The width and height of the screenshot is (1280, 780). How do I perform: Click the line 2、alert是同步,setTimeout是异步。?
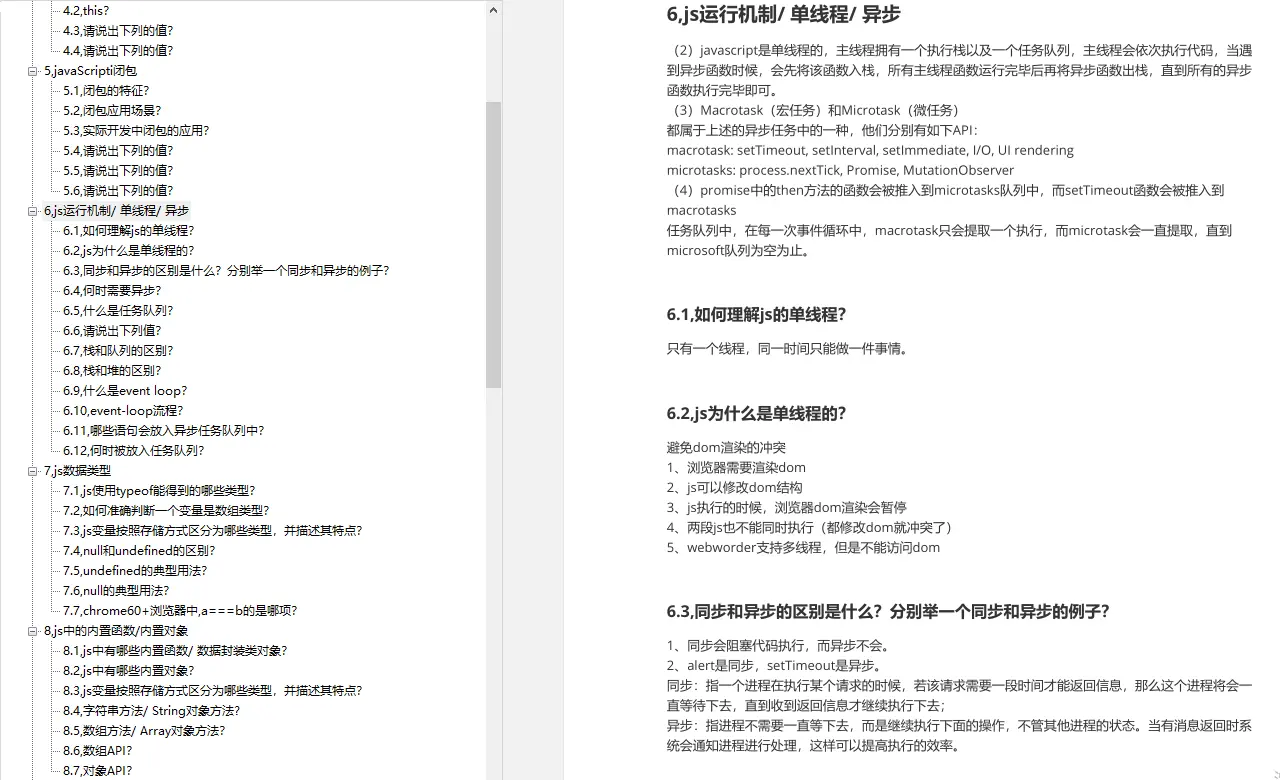774,665
